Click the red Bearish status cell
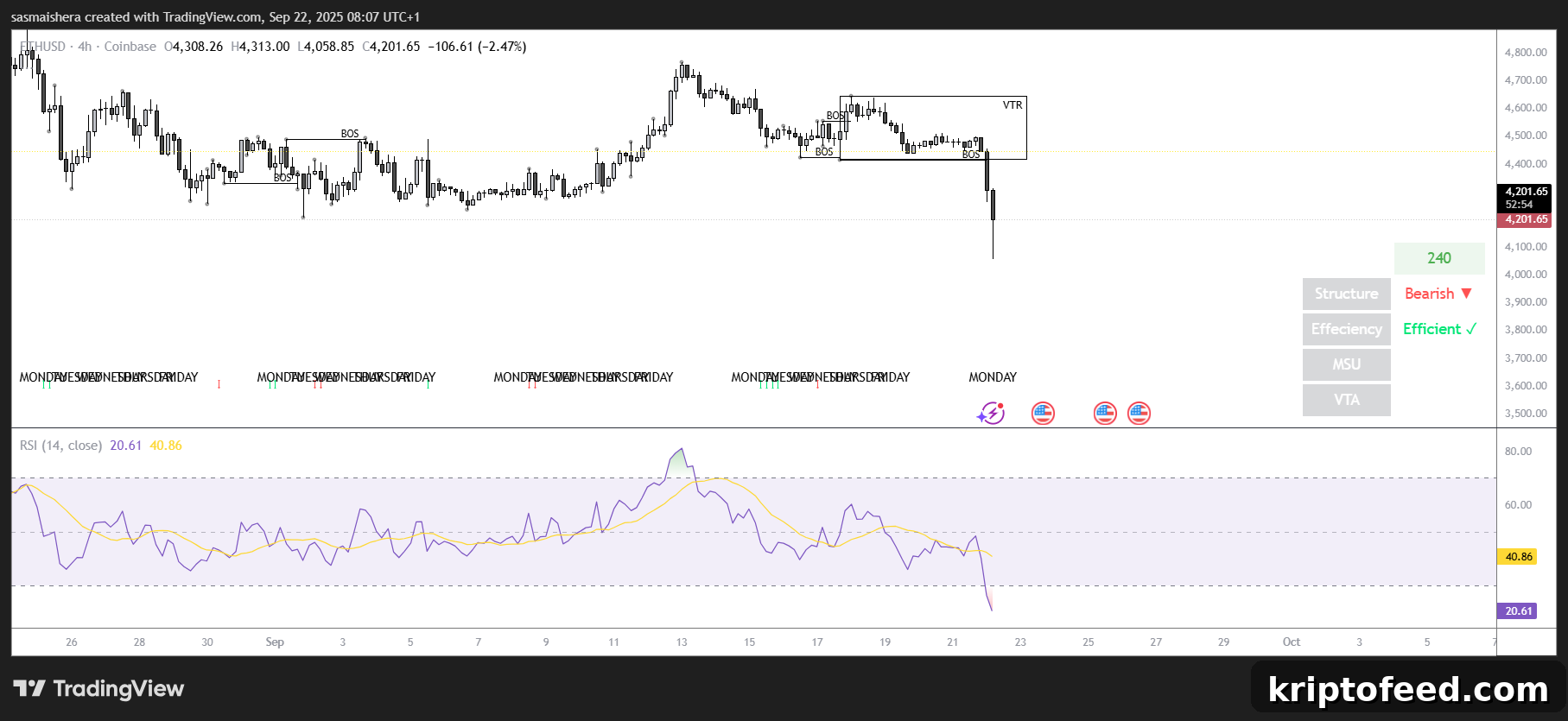 [x=1438, y=294]
